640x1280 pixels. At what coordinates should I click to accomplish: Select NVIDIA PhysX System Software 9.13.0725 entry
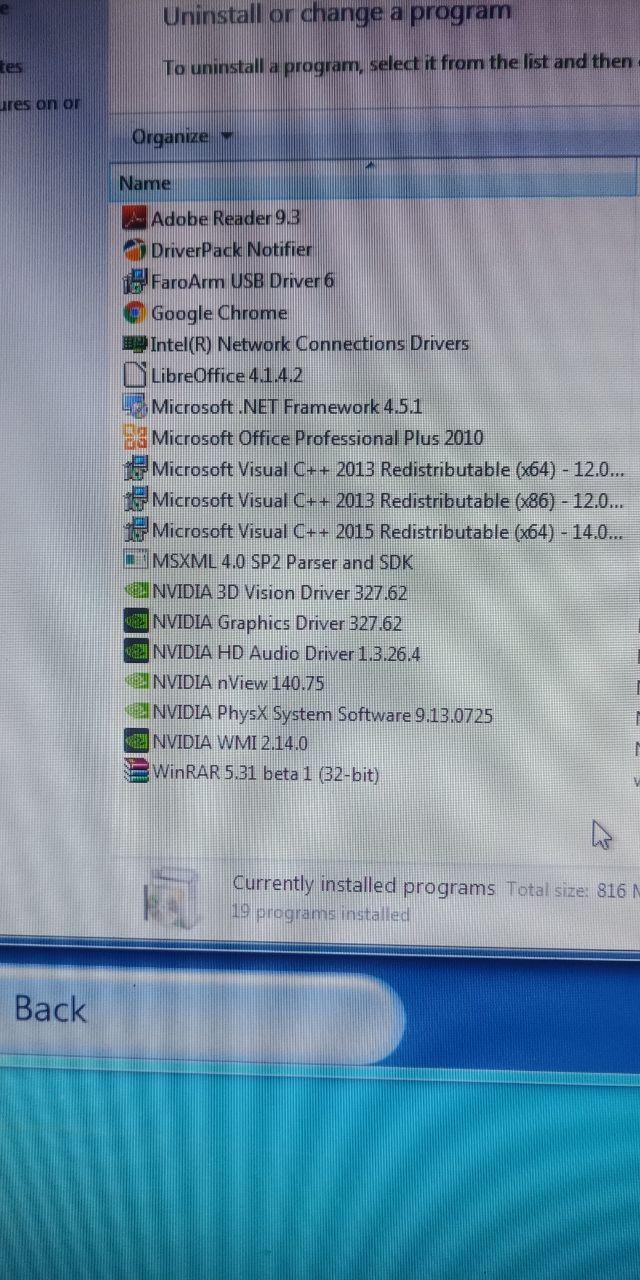point(321,714)
